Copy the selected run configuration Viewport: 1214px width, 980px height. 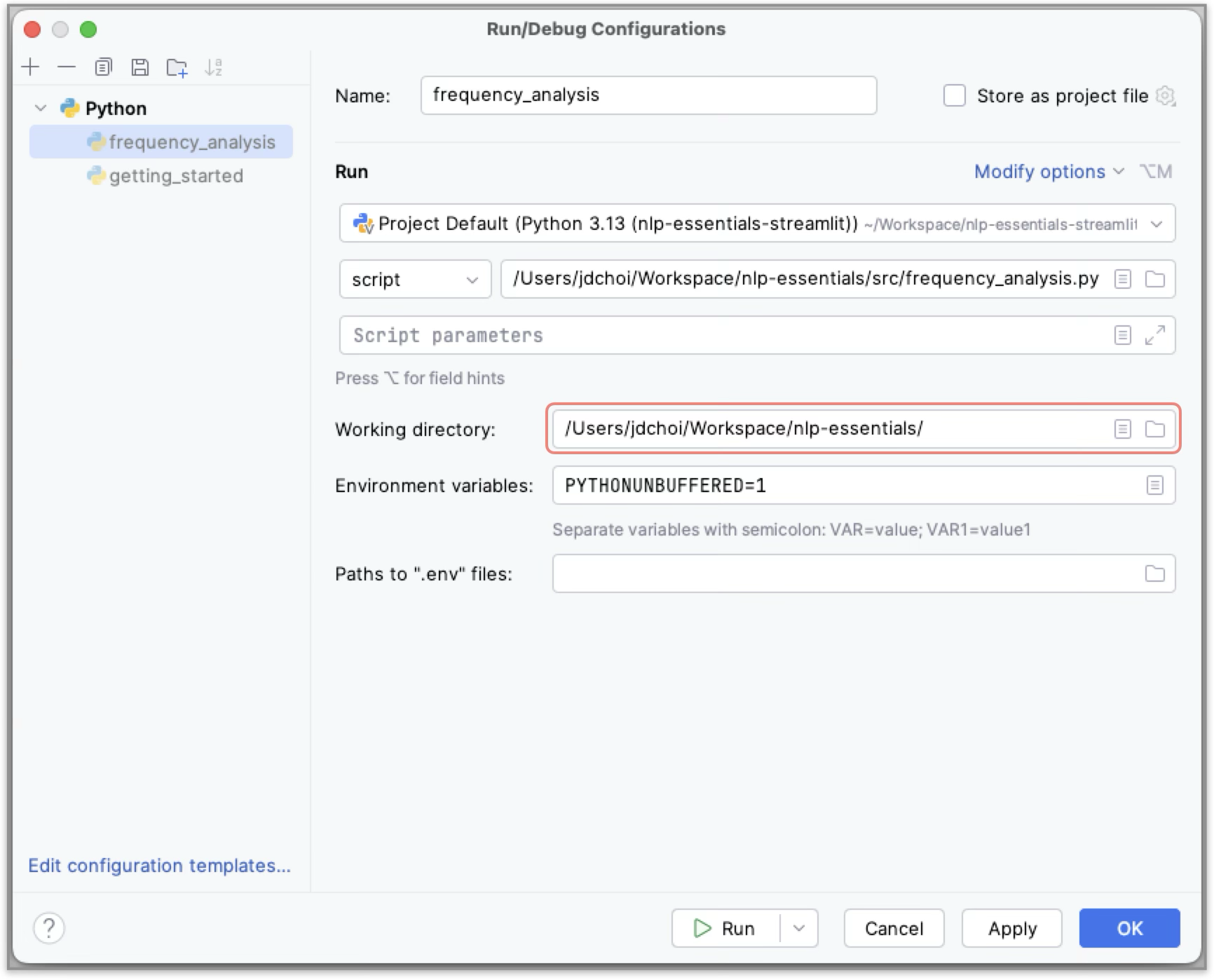[104, 67]
